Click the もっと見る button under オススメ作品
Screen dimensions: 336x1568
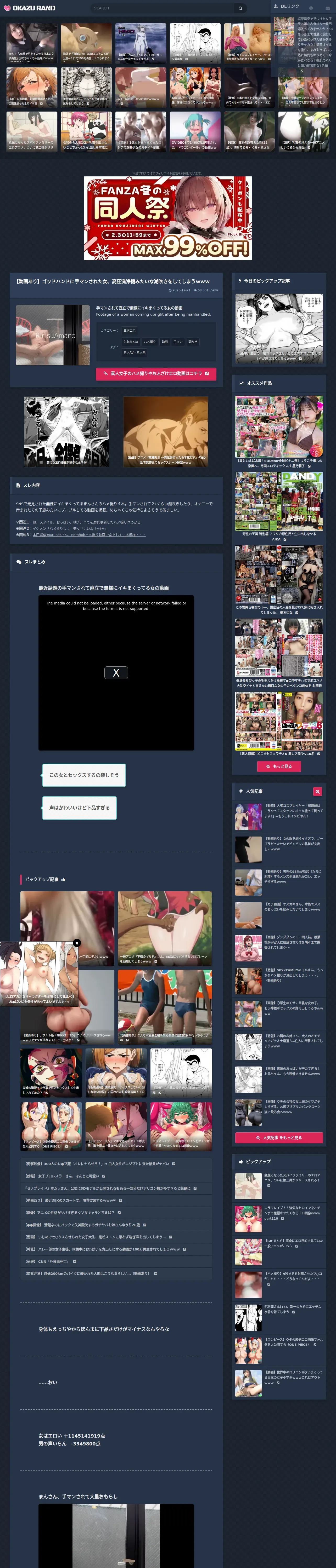[279, 766]
